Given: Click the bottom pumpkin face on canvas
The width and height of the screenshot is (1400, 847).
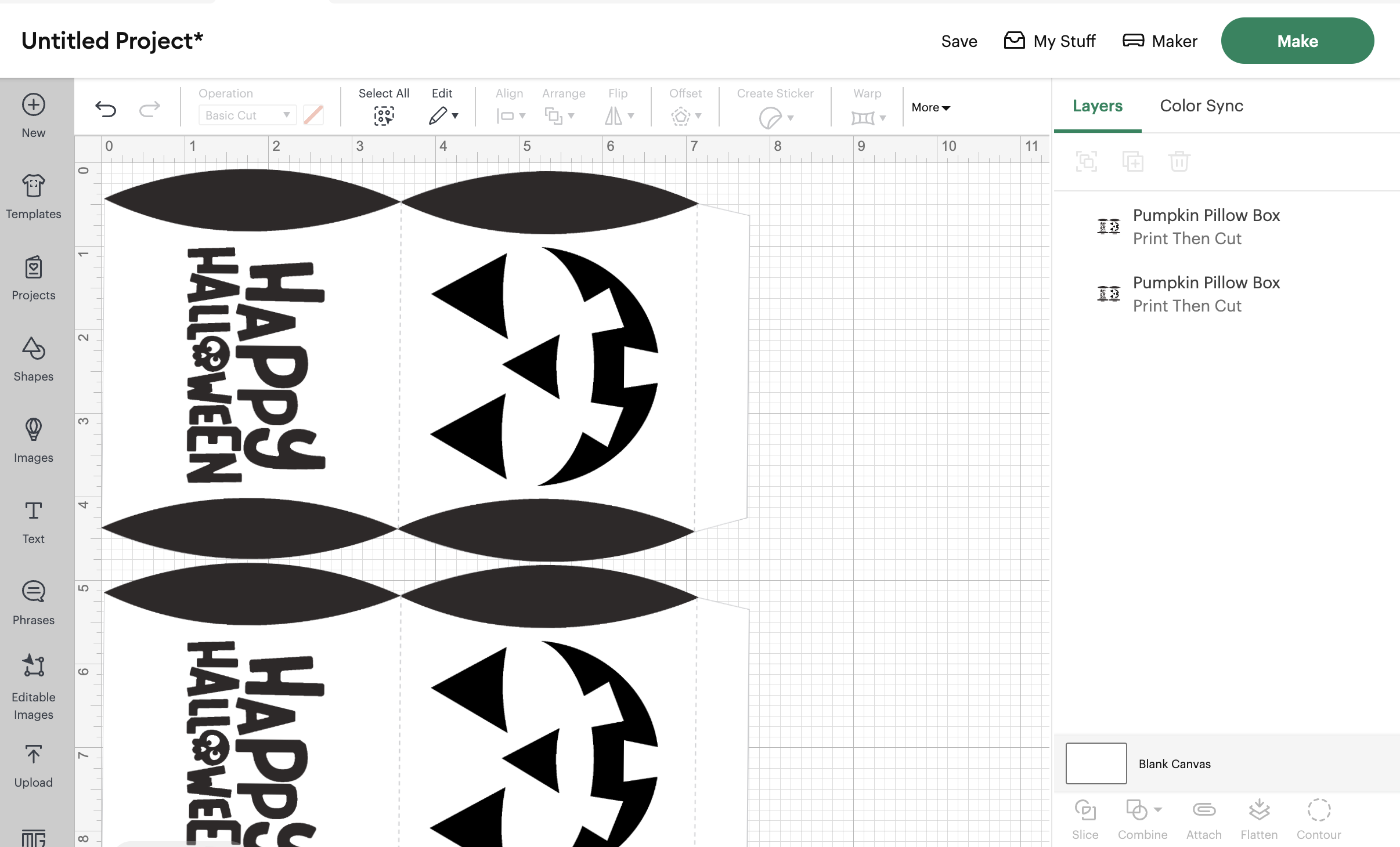Looking at the screenshot, I should point(544,744).
